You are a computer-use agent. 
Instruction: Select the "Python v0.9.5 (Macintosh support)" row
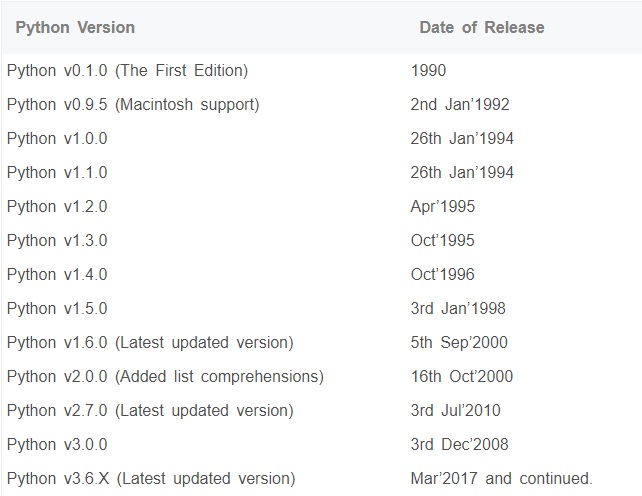click(x=133, y=104)
